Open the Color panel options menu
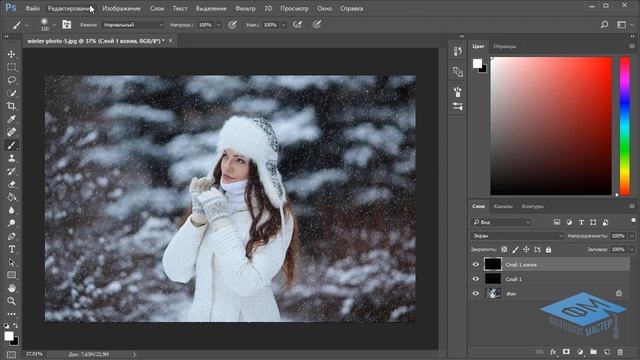Screen dimensions: 640x360 [632, 47]
